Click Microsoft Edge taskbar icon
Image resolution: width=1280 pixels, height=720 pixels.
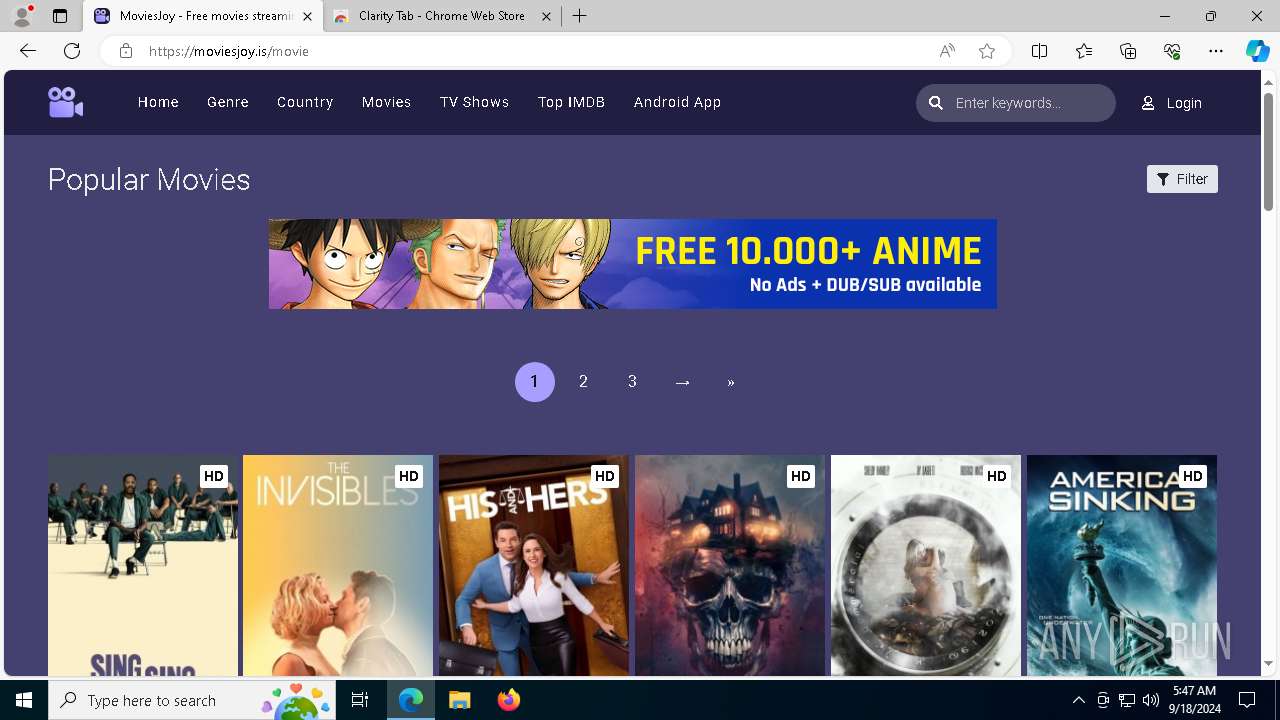point(411,700)
